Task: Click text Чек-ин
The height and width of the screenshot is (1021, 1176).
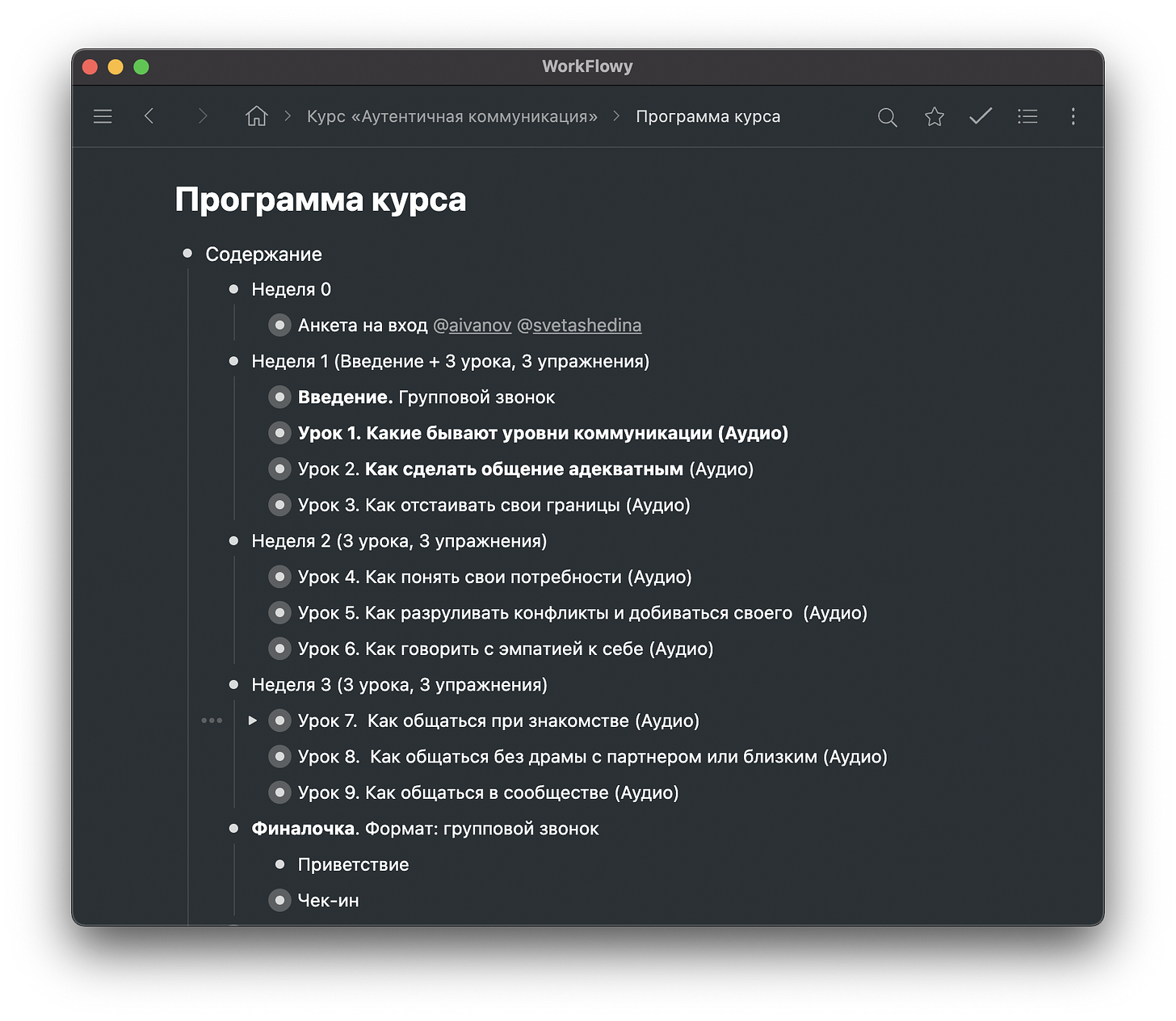Action: click(329, 901)
